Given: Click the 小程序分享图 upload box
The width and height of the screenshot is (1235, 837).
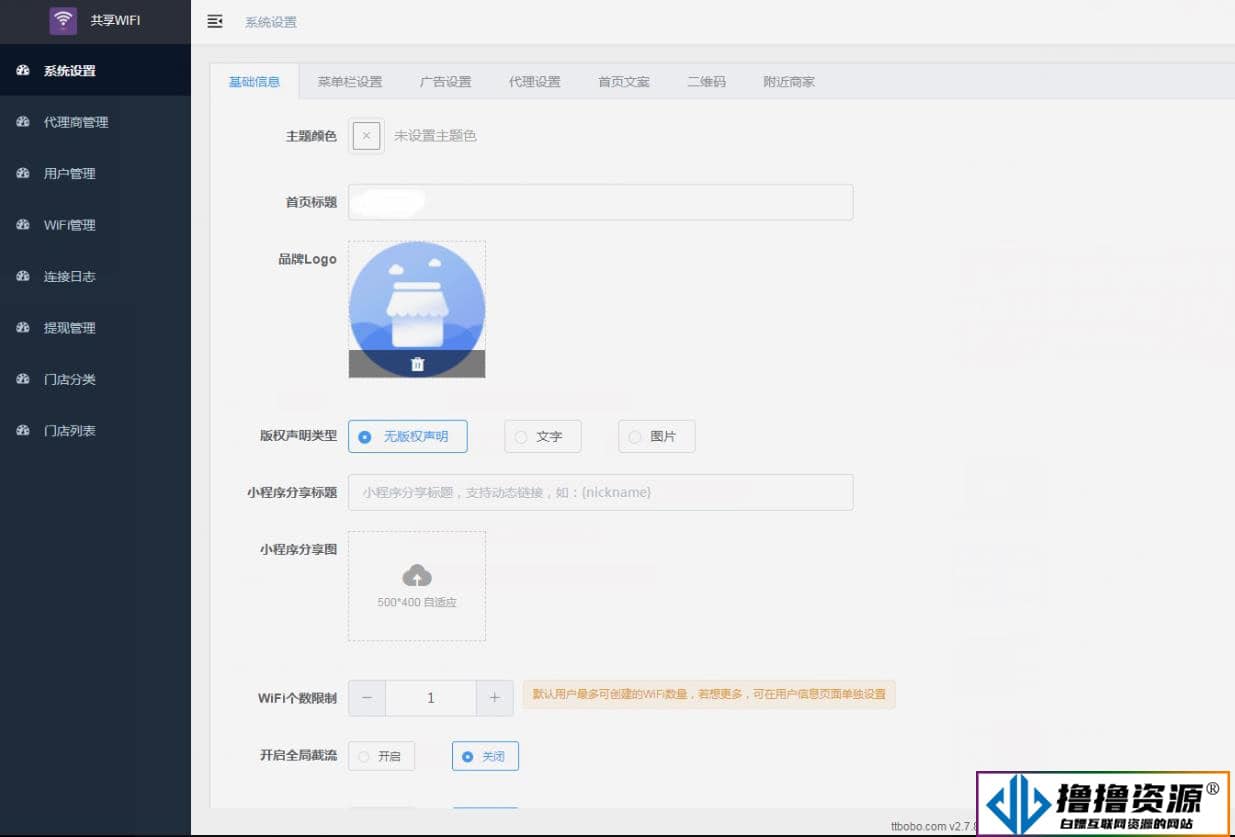Looking at the screenshot, I should pos(417,586).
